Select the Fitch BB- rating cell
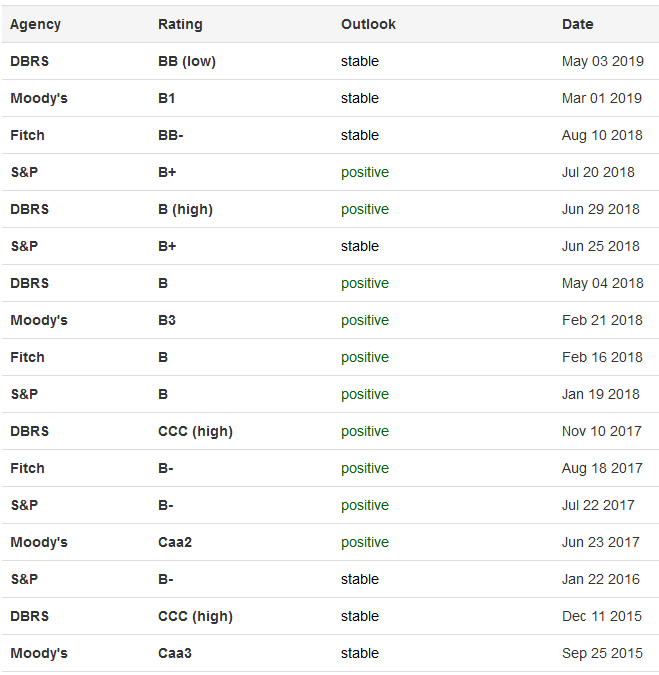 (170, 136)
